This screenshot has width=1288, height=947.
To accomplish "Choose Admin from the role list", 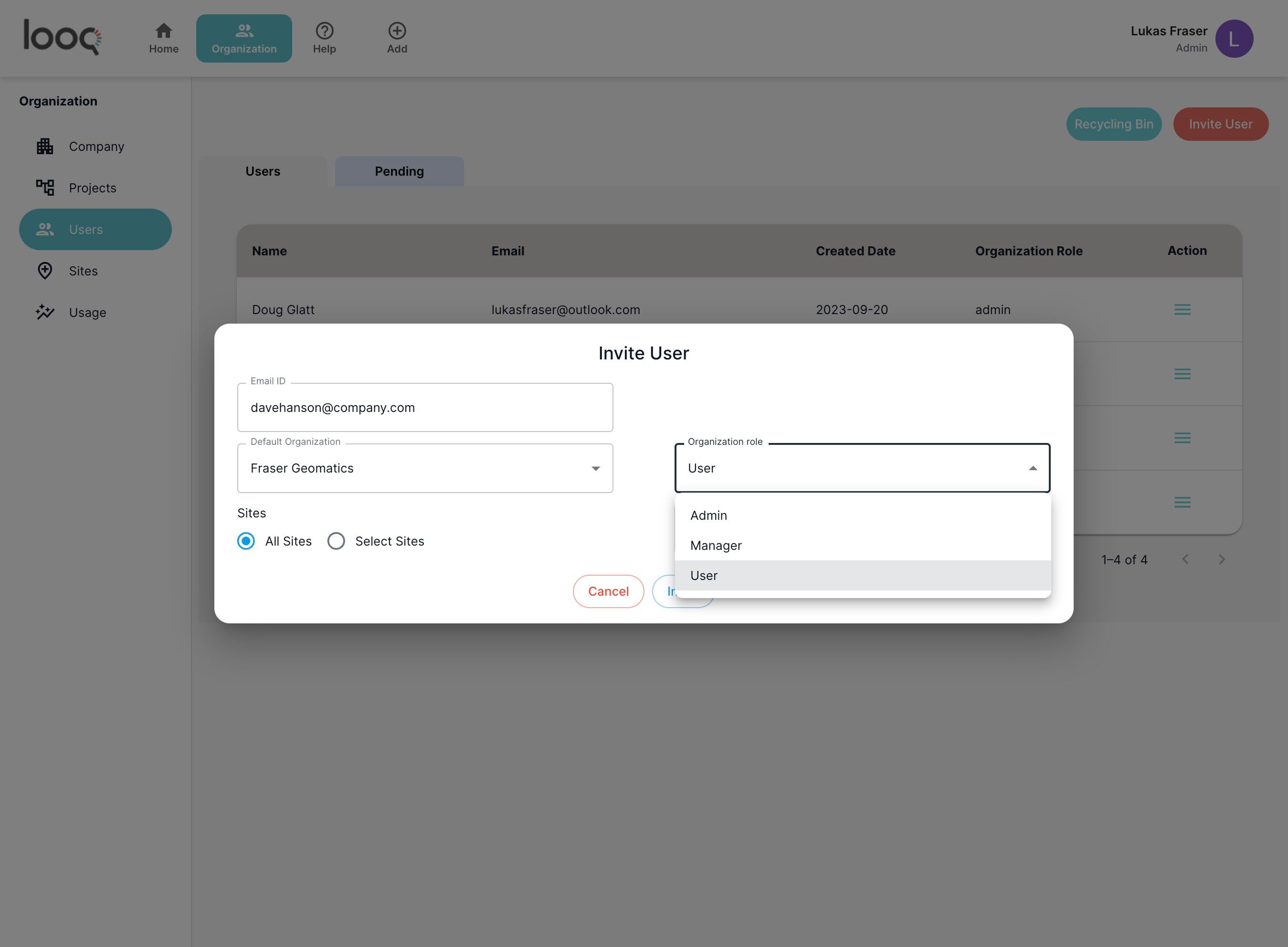I will click(708, 516).
